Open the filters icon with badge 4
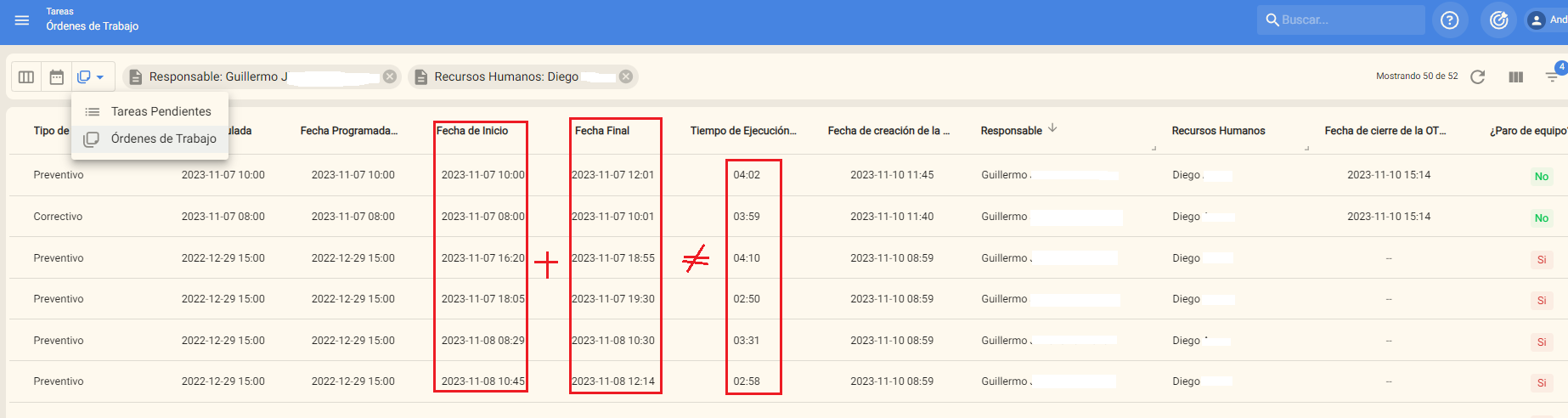Screen dimensions: 1568x418 click(x=1552, y=76)
